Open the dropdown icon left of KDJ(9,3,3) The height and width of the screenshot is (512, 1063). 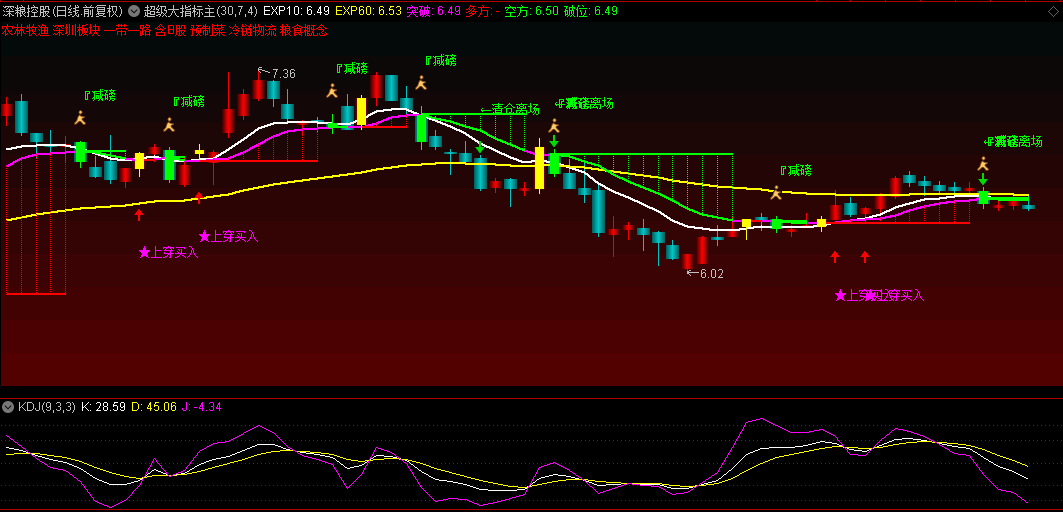(9, 407)
